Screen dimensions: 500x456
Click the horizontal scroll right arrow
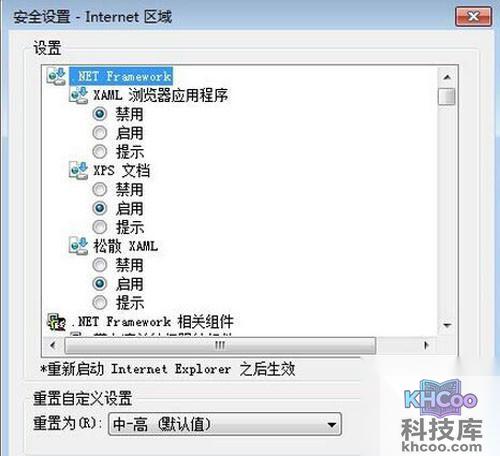tap(426, 345)
